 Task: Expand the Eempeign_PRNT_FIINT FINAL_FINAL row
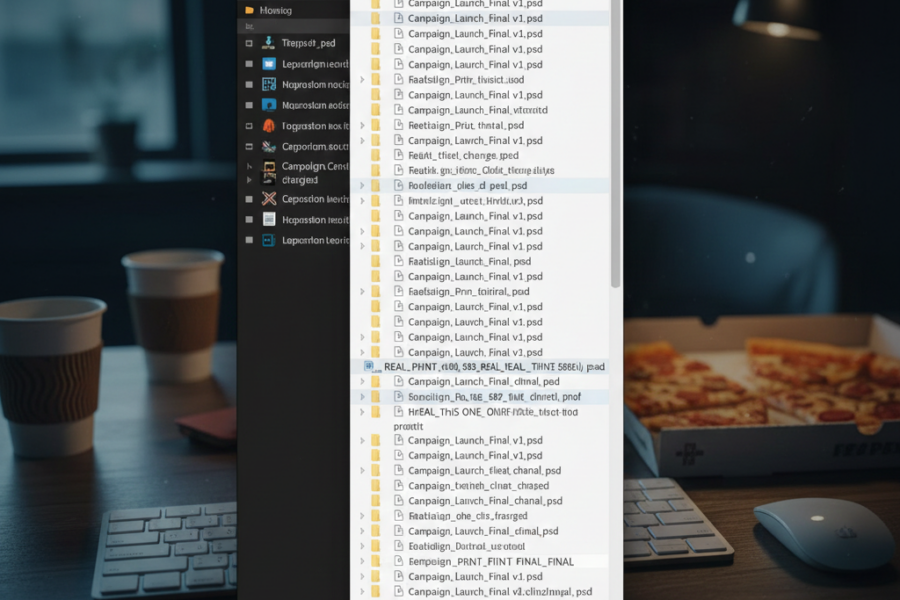tap(362, 561)
